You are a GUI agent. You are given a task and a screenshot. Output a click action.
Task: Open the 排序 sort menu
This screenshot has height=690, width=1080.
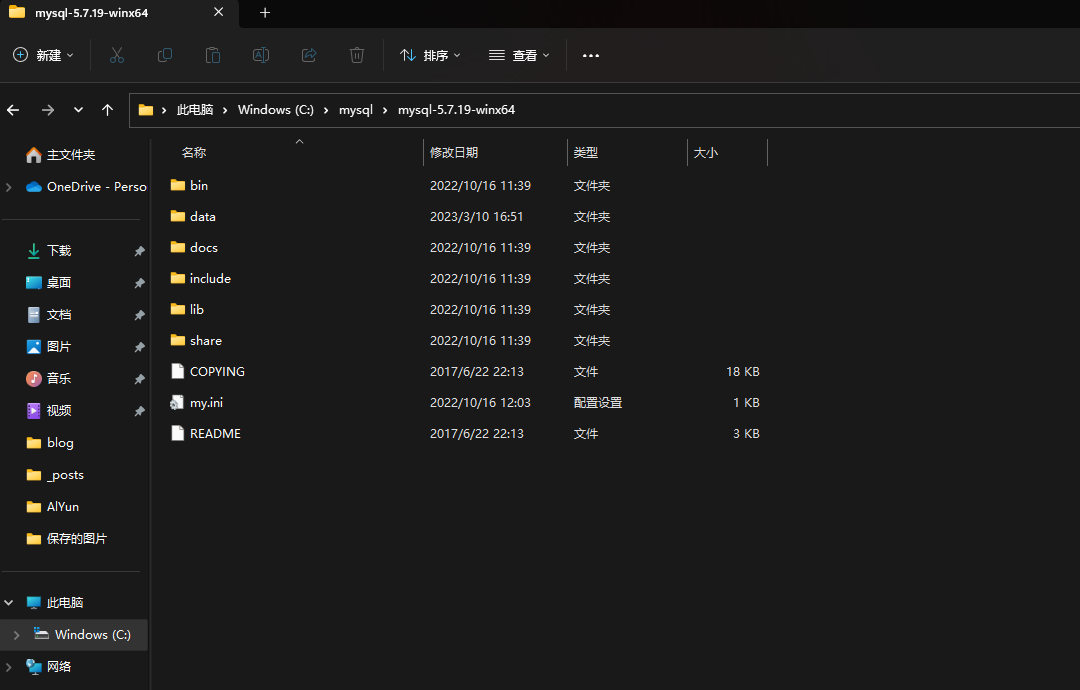point(430,56)
